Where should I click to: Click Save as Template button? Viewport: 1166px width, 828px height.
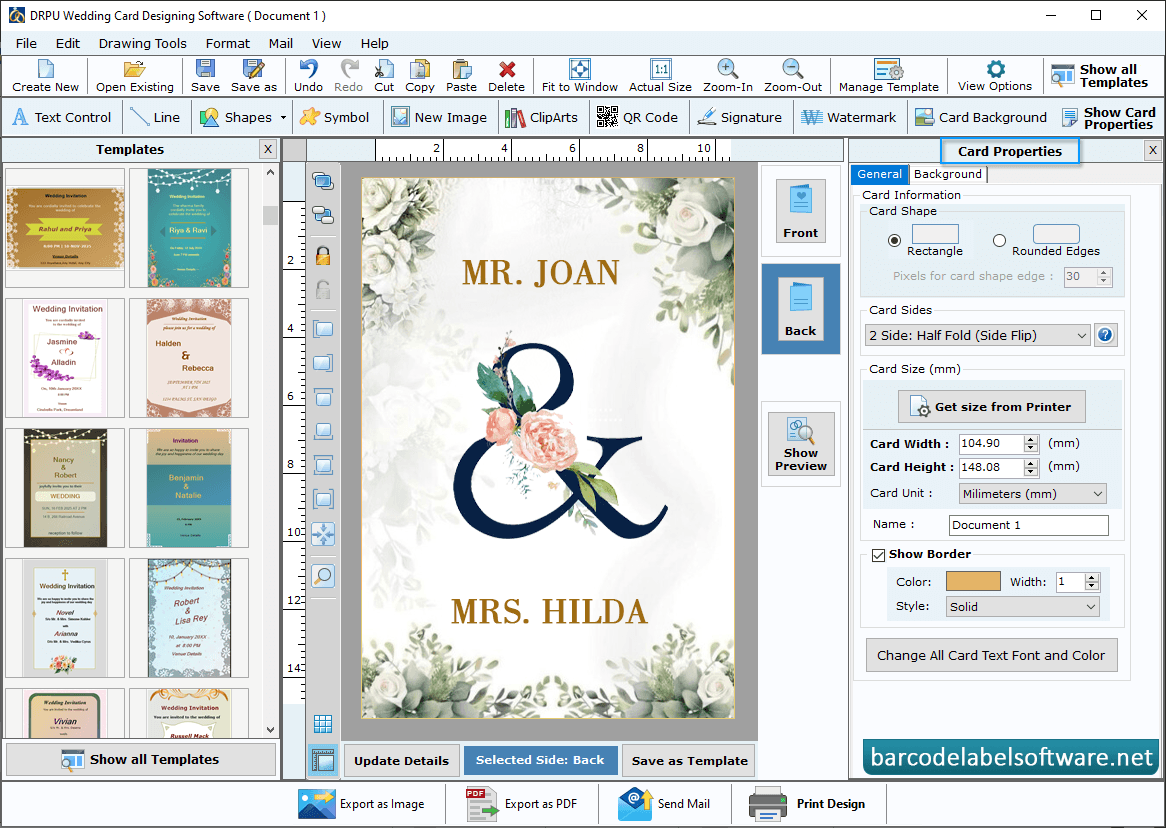[689, 760]
